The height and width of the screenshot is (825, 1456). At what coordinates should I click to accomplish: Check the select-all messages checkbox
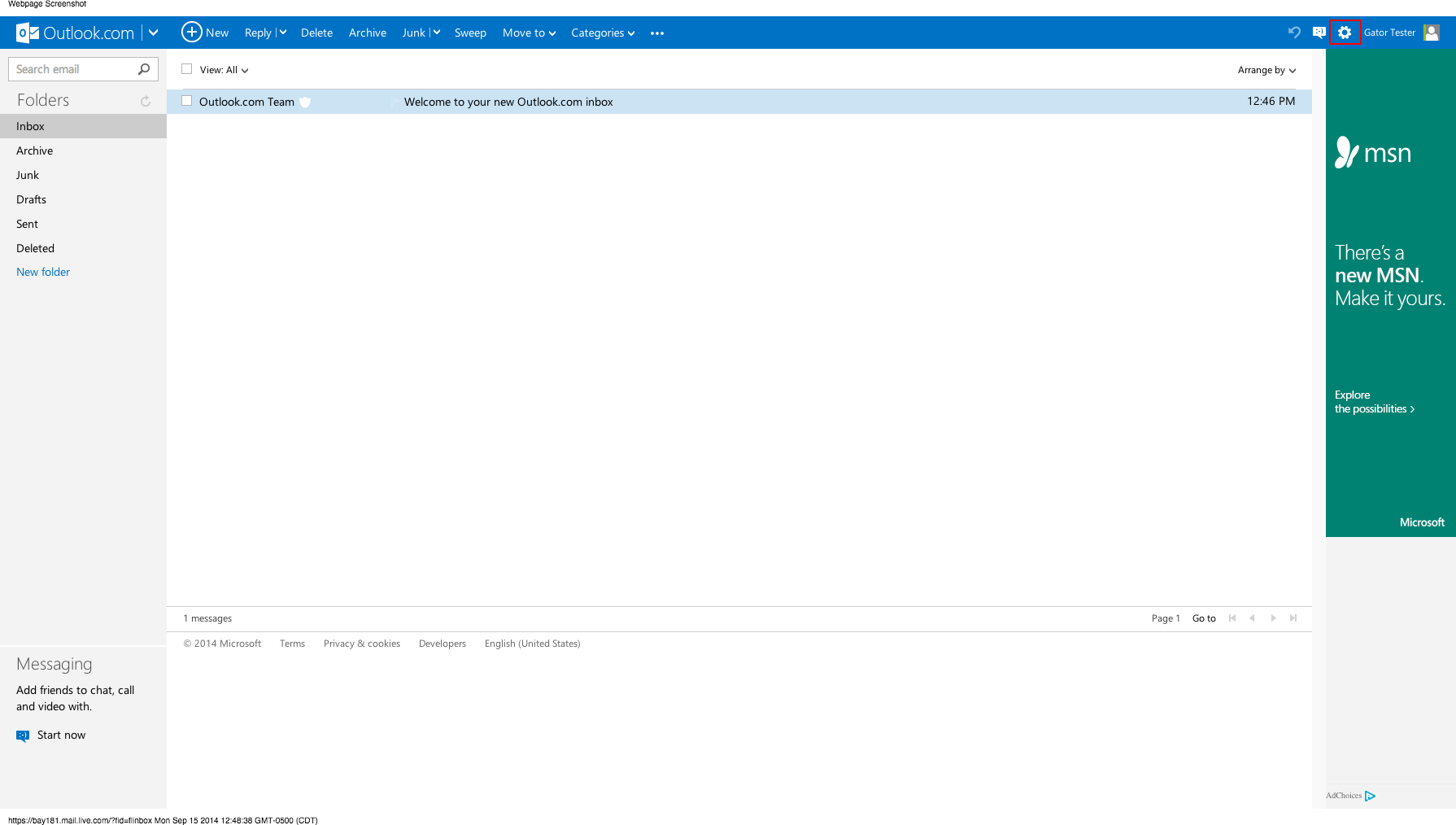186,69
